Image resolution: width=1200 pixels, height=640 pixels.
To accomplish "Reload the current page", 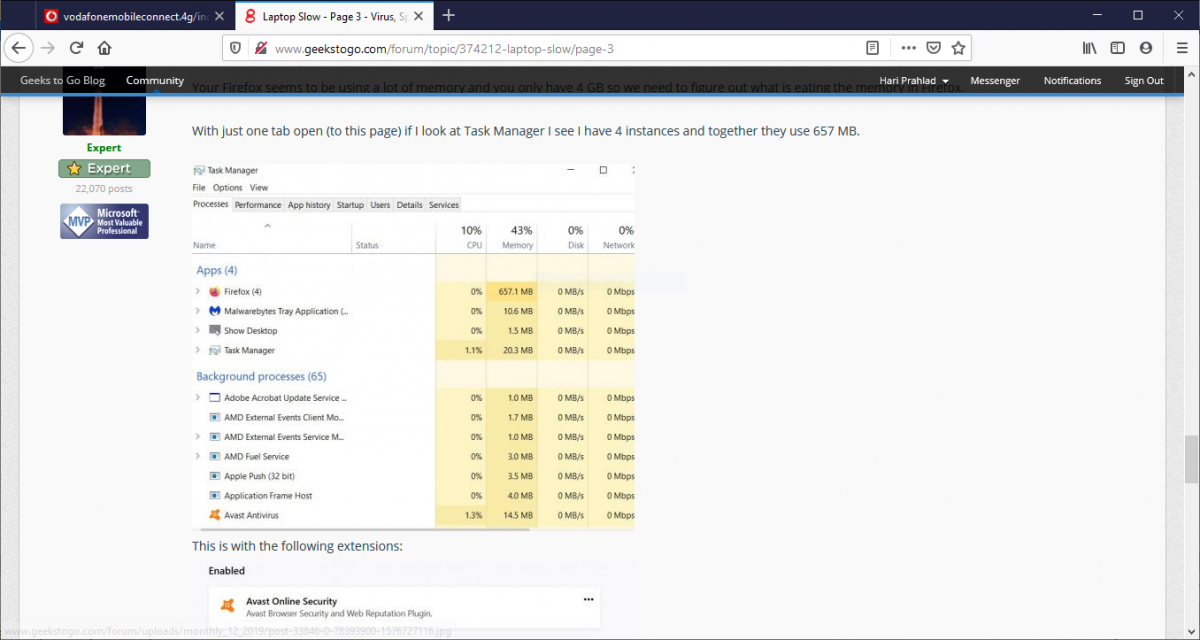I will (x=76, y=48).
